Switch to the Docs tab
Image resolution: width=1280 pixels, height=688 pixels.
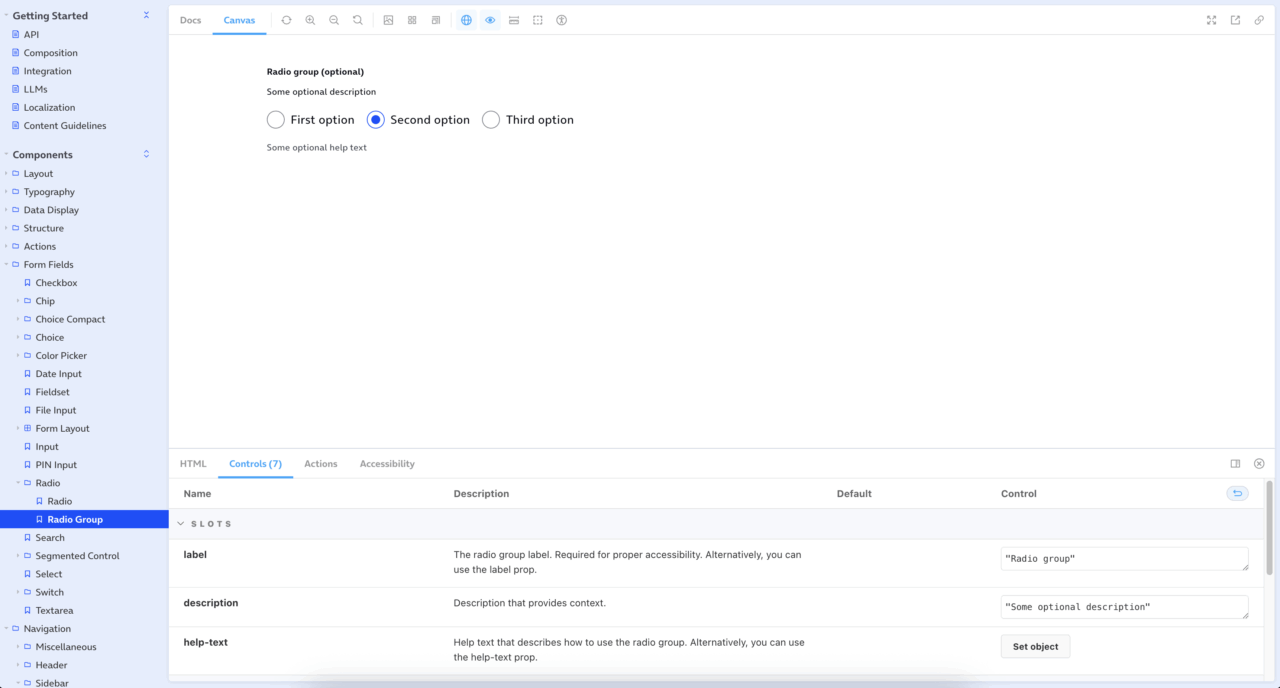click(x=190, y=20)
